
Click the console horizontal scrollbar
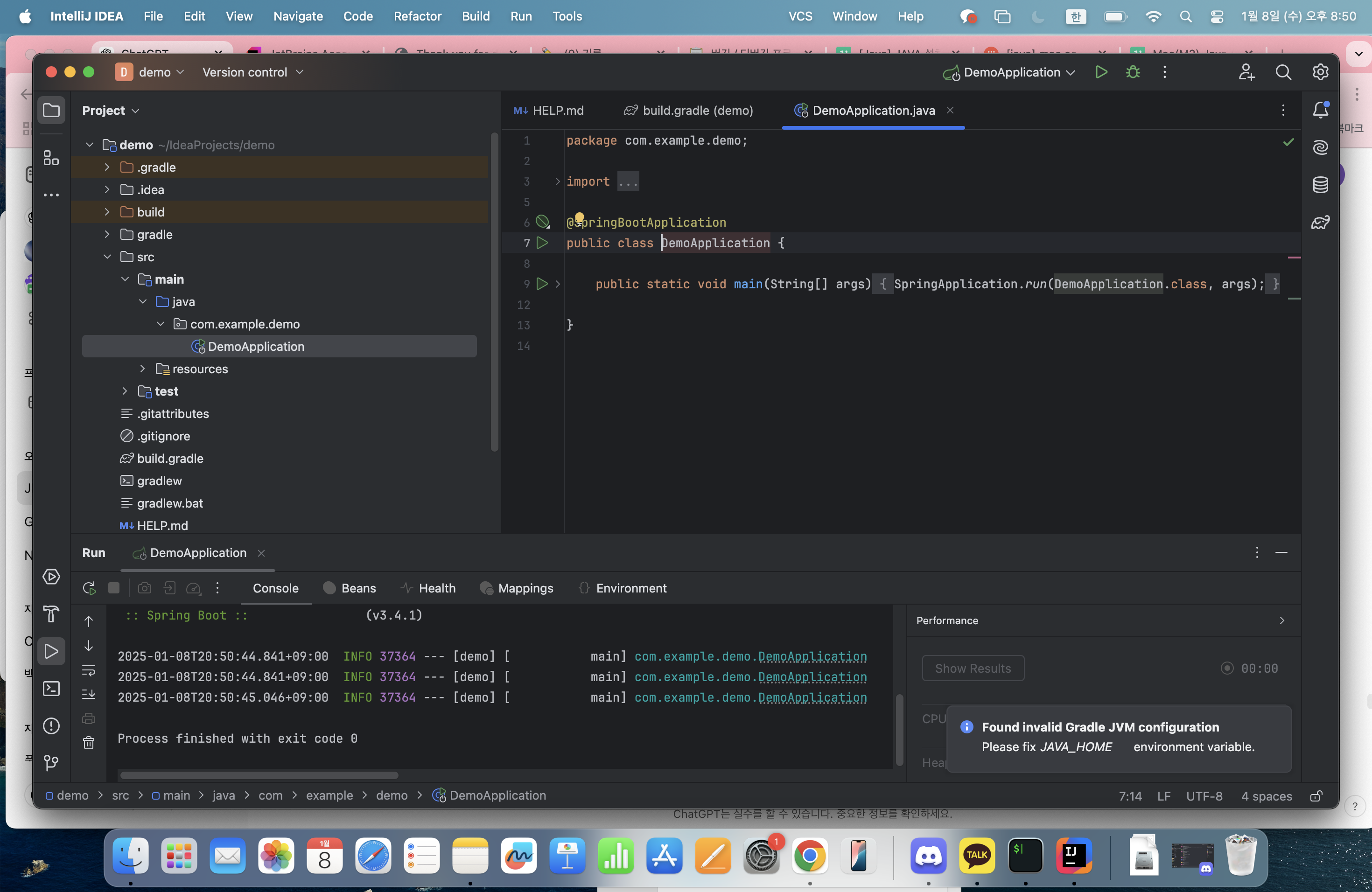[x=259, y=775]
